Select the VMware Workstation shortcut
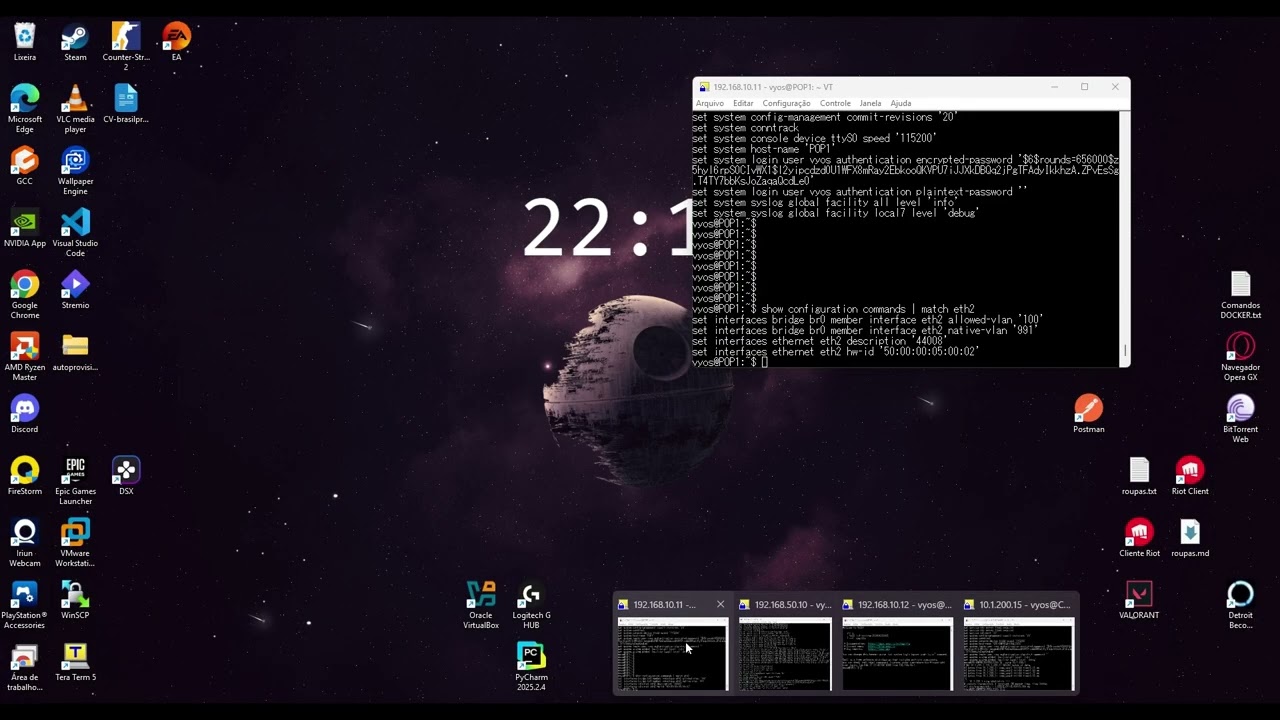 tap(75, 543)
